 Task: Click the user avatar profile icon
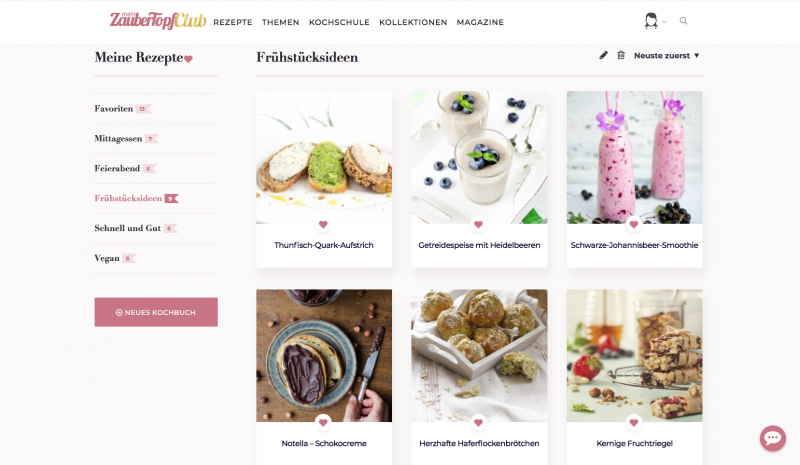tap(651, 21)
